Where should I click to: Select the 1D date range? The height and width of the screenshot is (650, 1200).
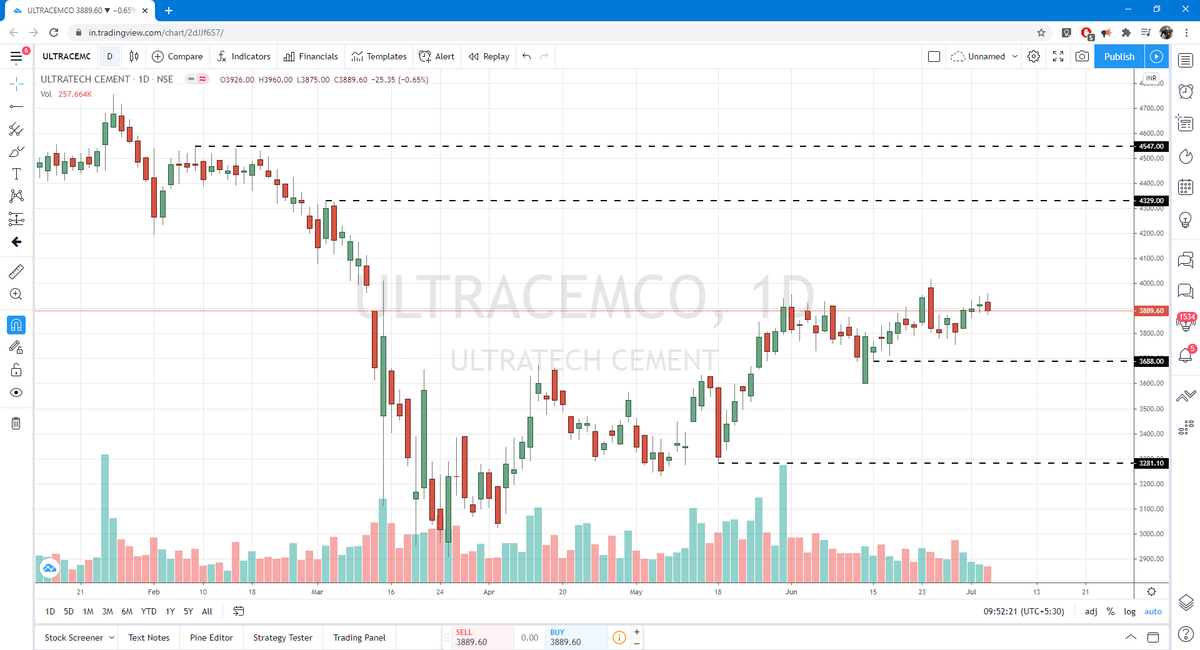coord(50,611)
